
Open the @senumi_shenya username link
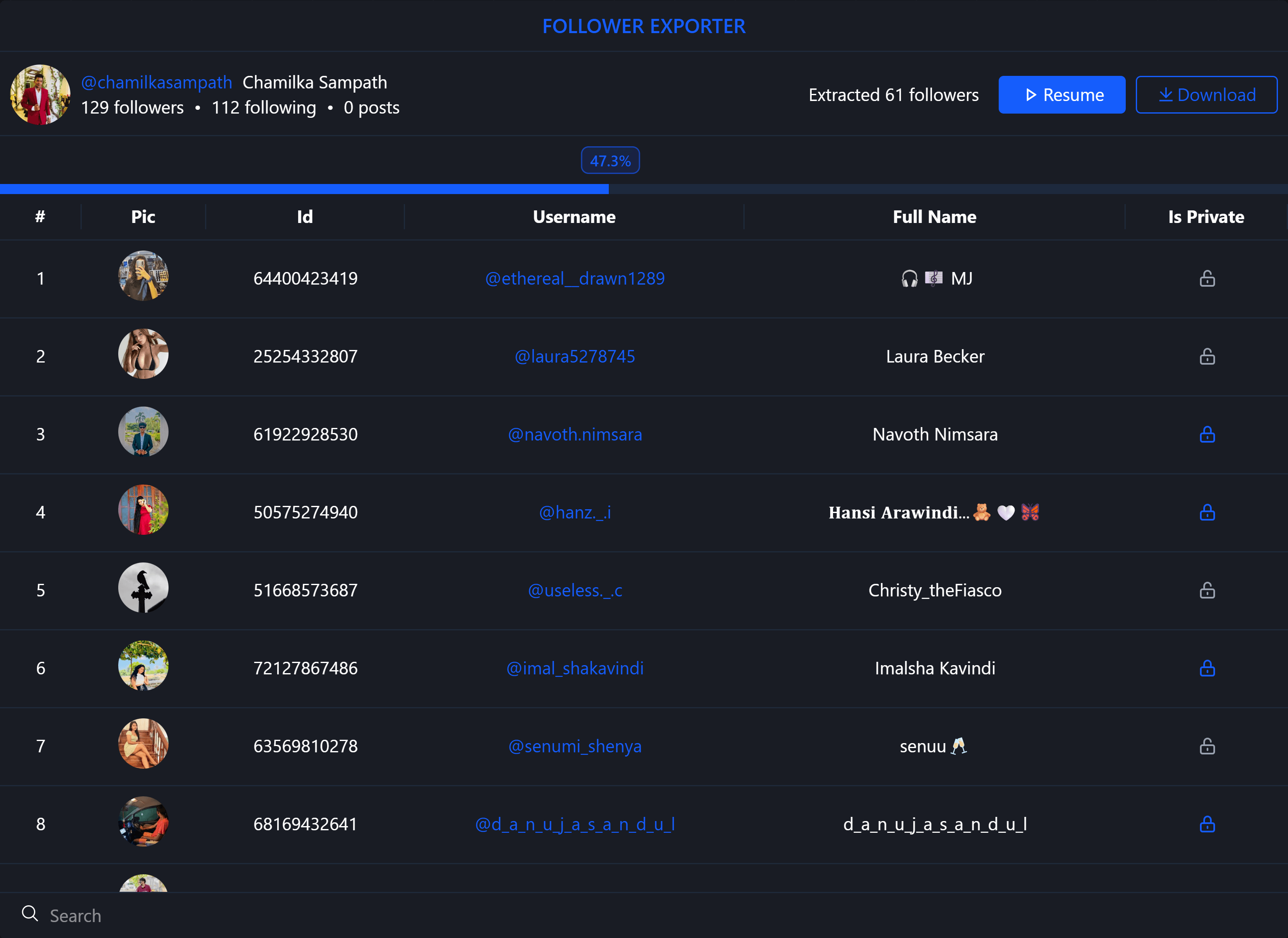pos(575,746)
